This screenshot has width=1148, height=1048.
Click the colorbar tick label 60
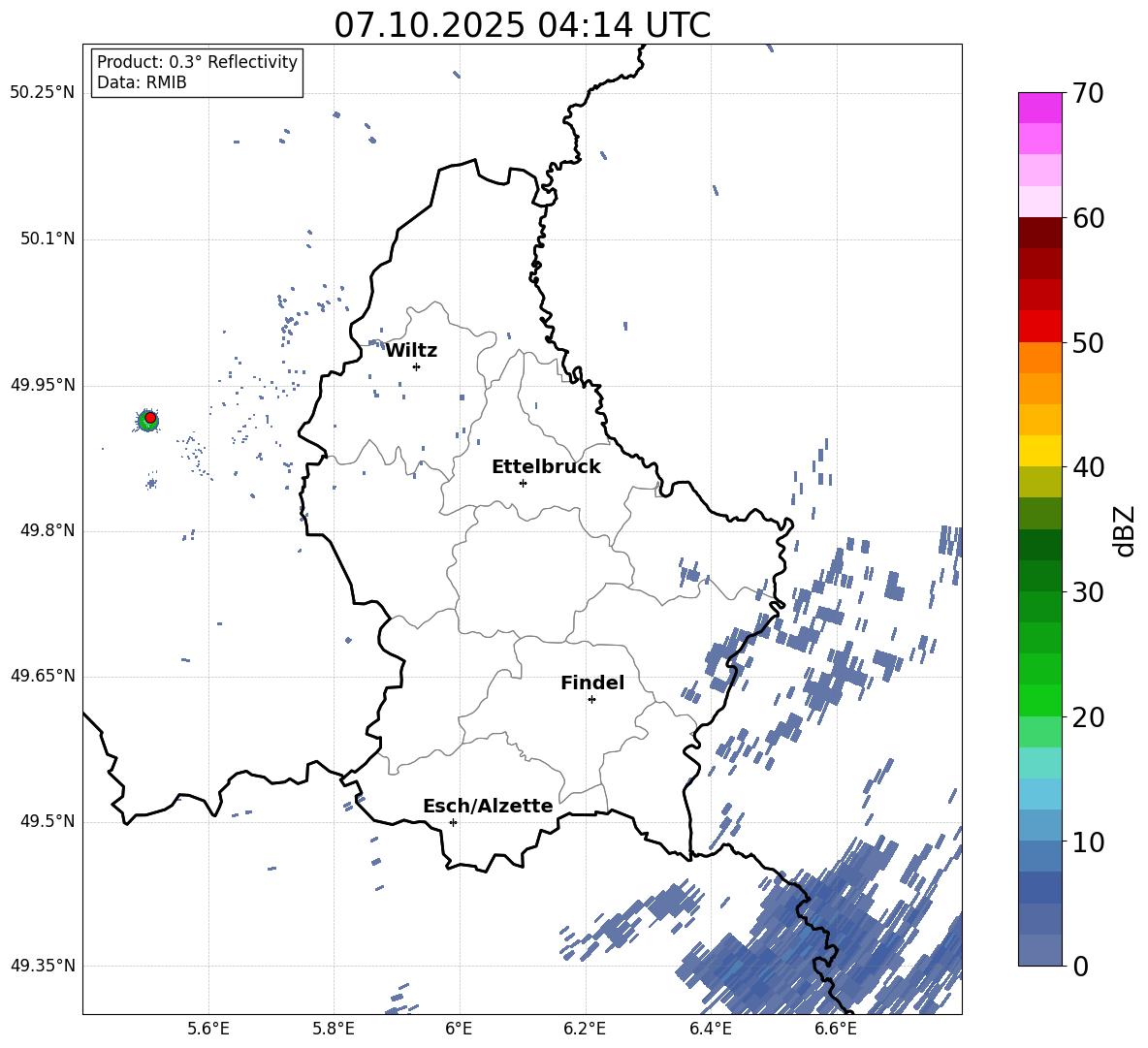click(x=1088, y=218)
